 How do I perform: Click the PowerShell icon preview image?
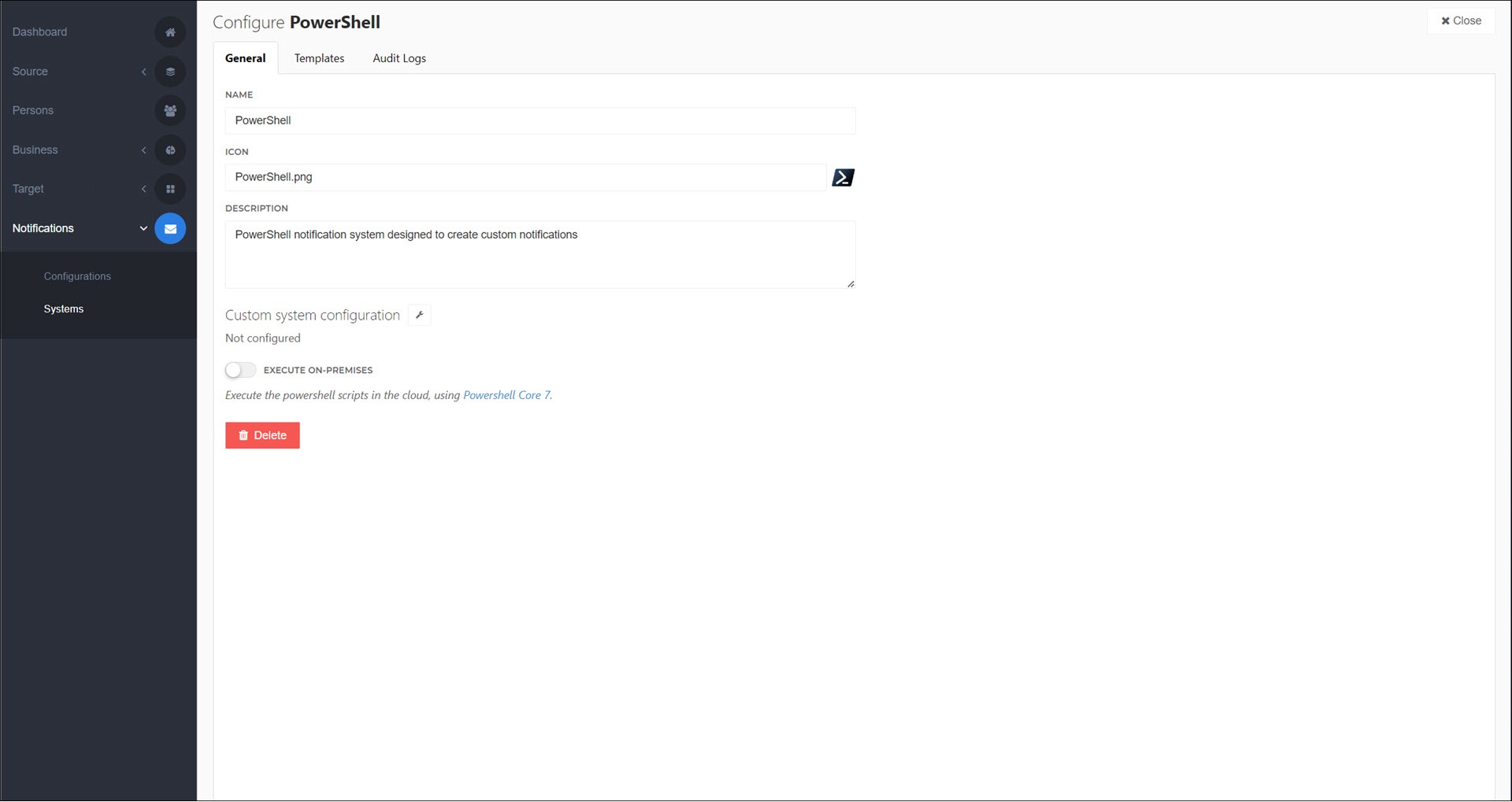tap(843, 178)
